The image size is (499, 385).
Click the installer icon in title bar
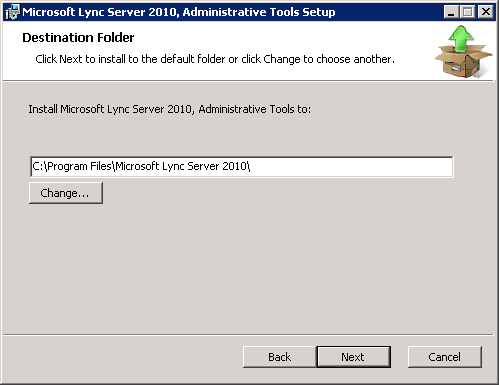point(13,12)
